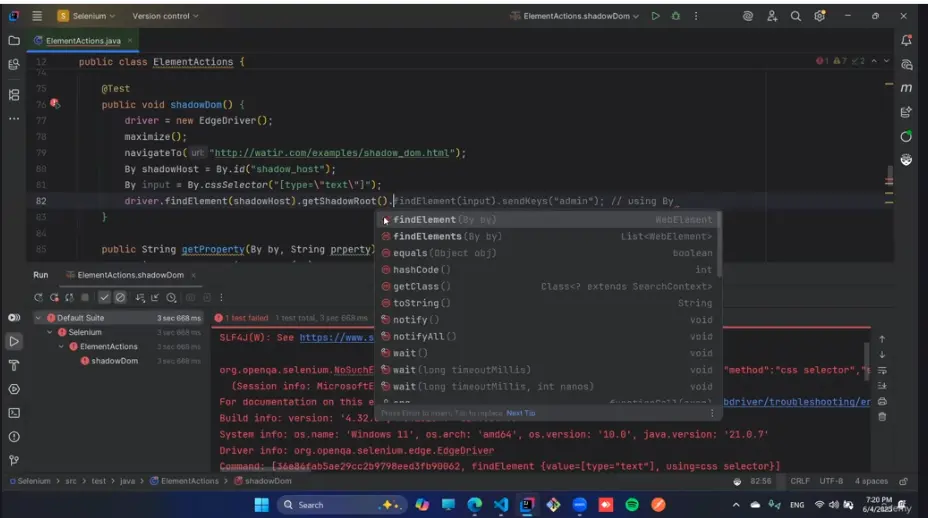
Task: Open the Run tool window in left sidebar
Action: [14, 342]
